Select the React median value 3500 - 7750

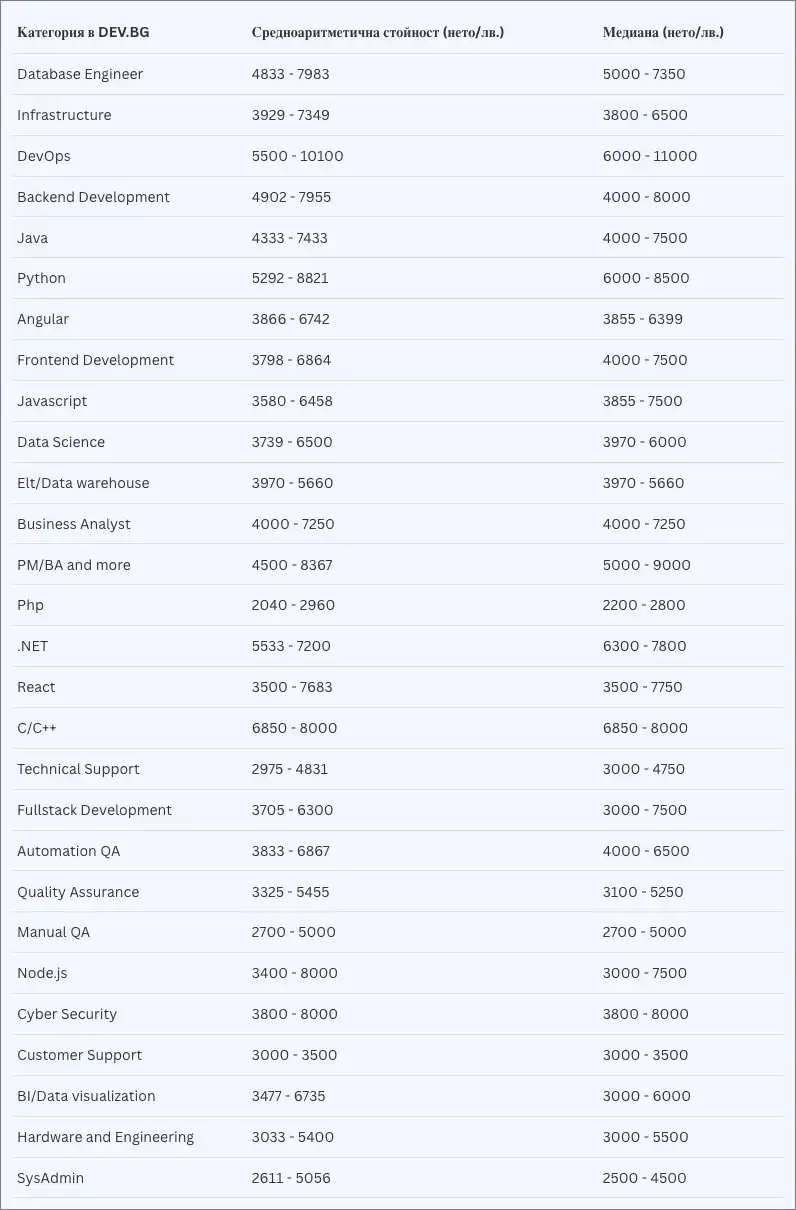[642, 687]
